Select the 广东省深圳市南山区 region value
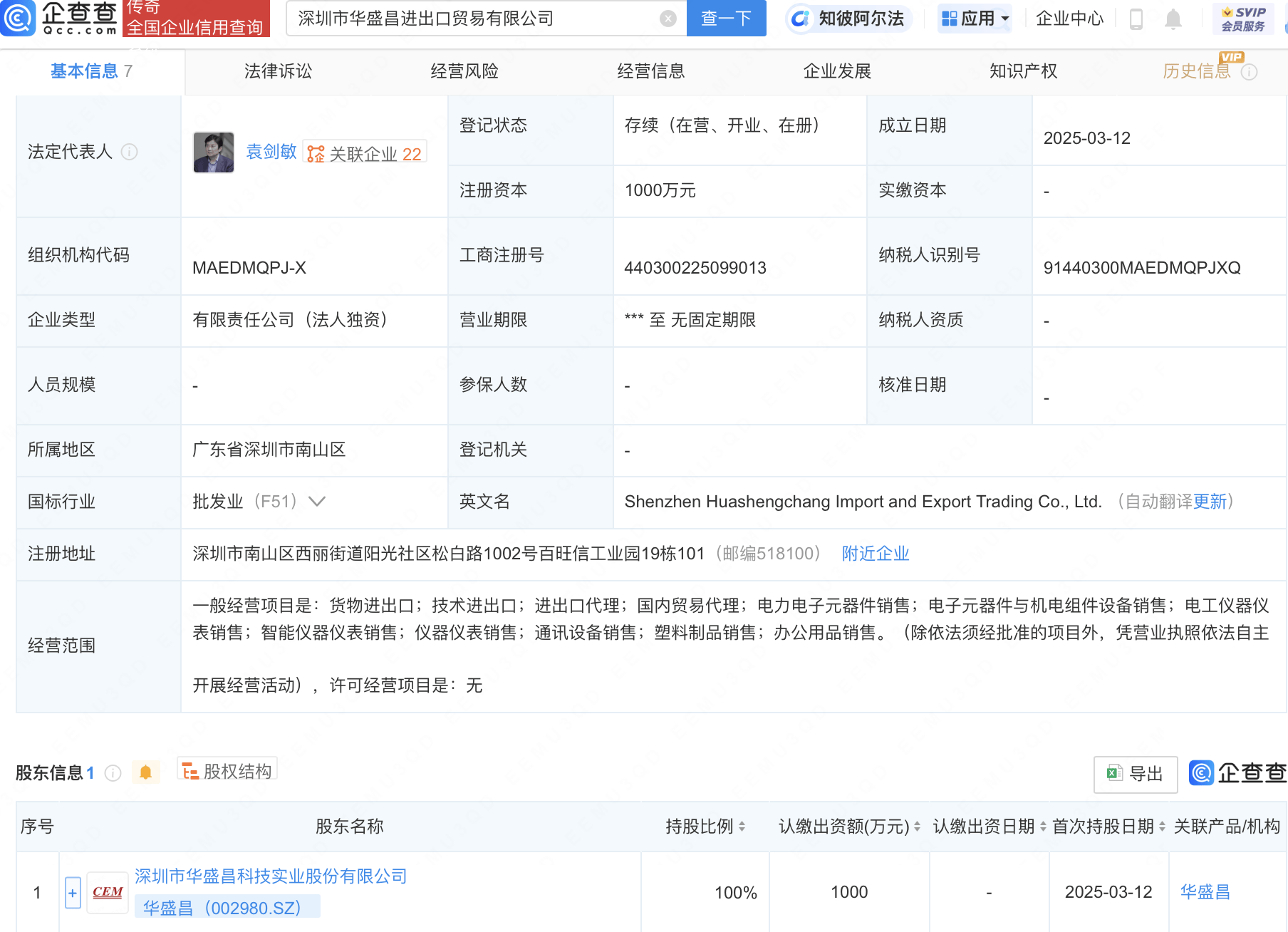The height and width of the screenshot is (932, 1288). pos(269,450)
